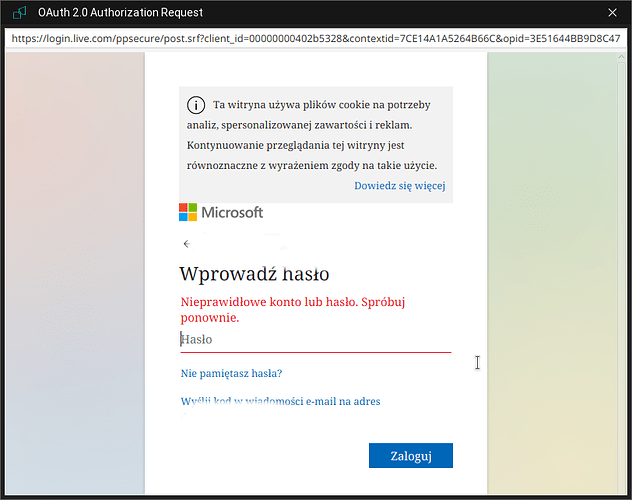Open the 'Dowiedz się więcej' link
Screen dimensions: 632x500
399,186
